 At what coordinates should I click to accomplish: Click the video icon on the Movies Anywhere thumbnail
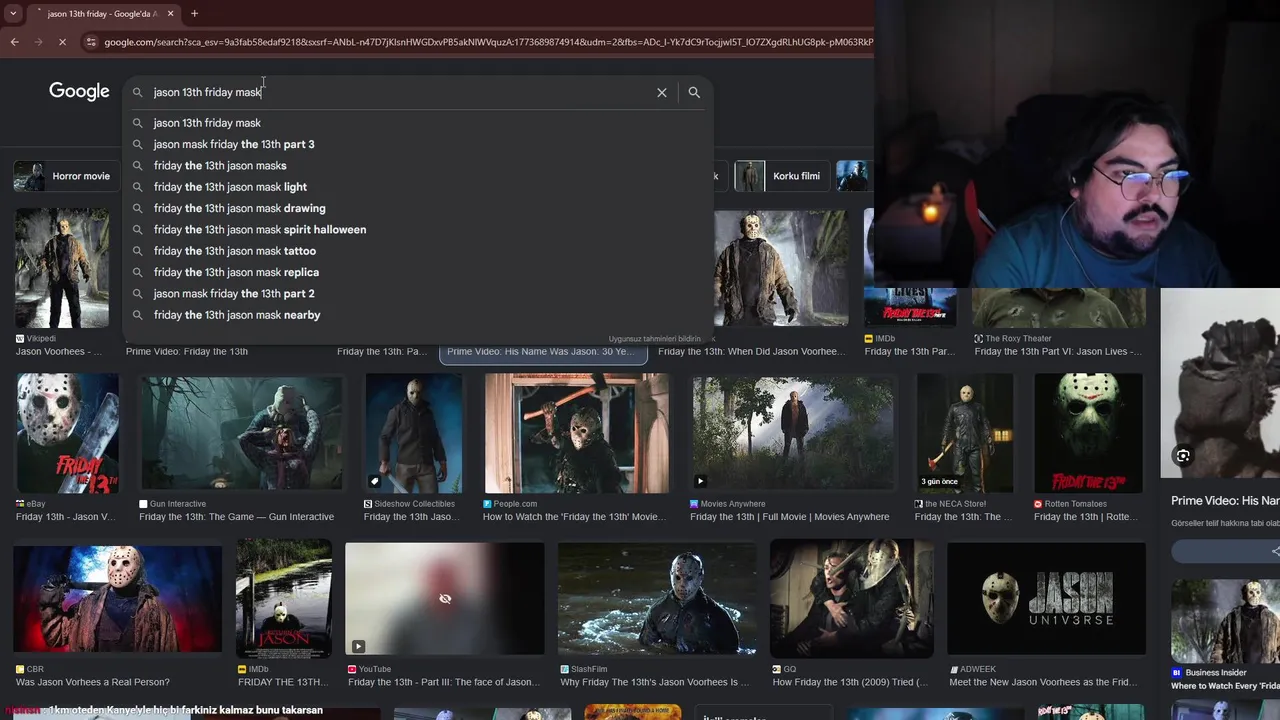click(x=700, y=481)
